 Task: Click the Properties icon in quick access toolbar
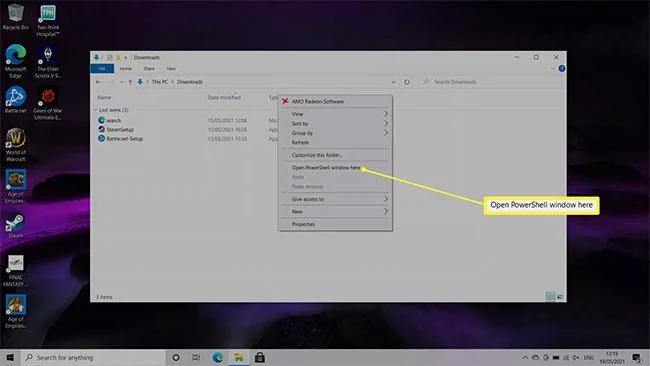point(109,58)
